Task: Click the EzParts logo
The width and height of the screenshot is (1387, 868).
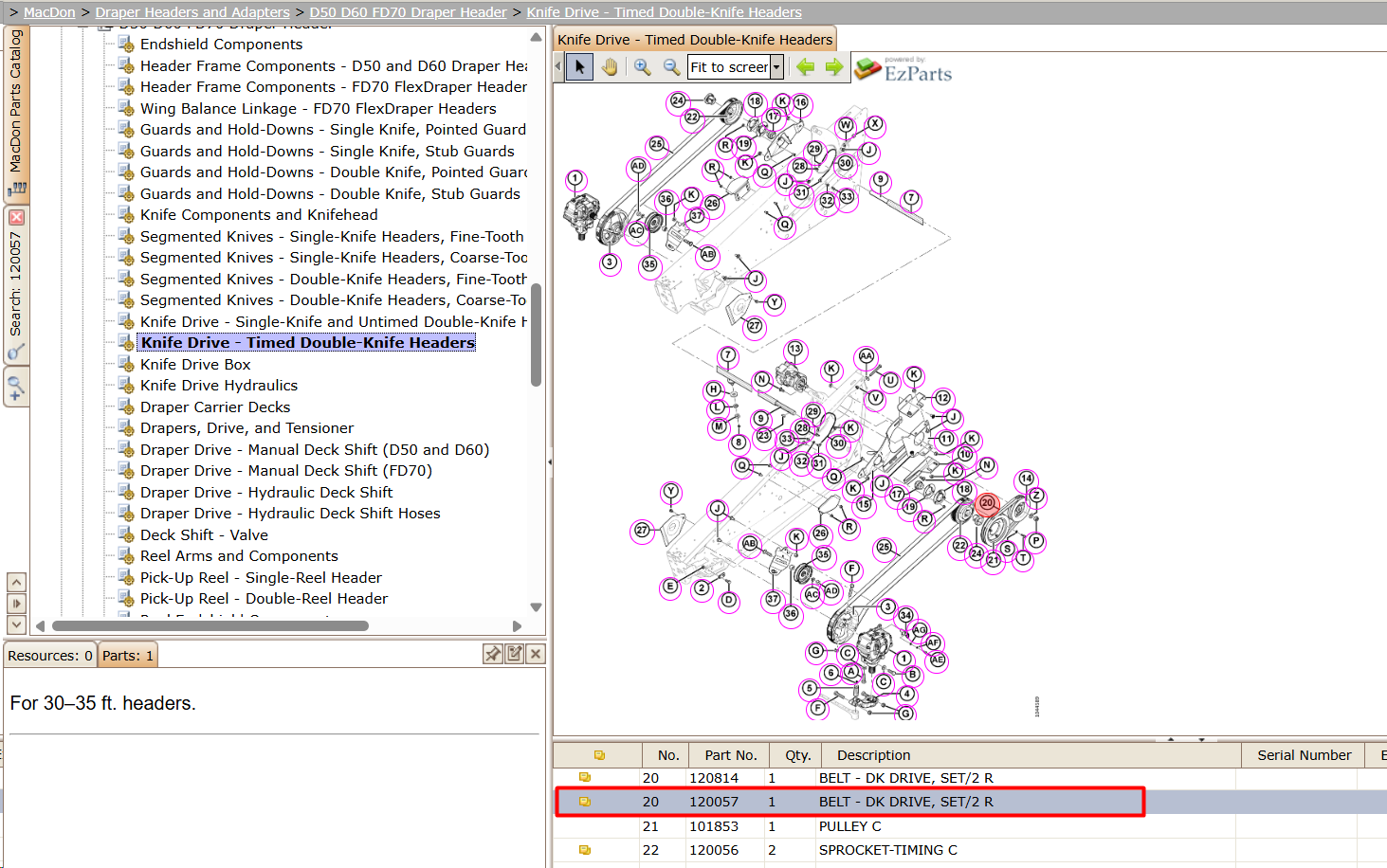Action: (903, 69)
